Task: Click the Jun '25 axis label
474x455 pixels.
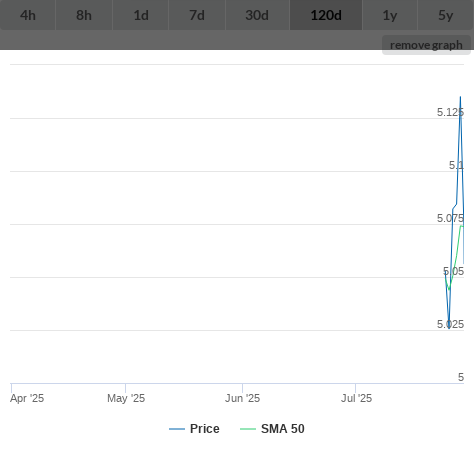Action: [x=242, y=398]
